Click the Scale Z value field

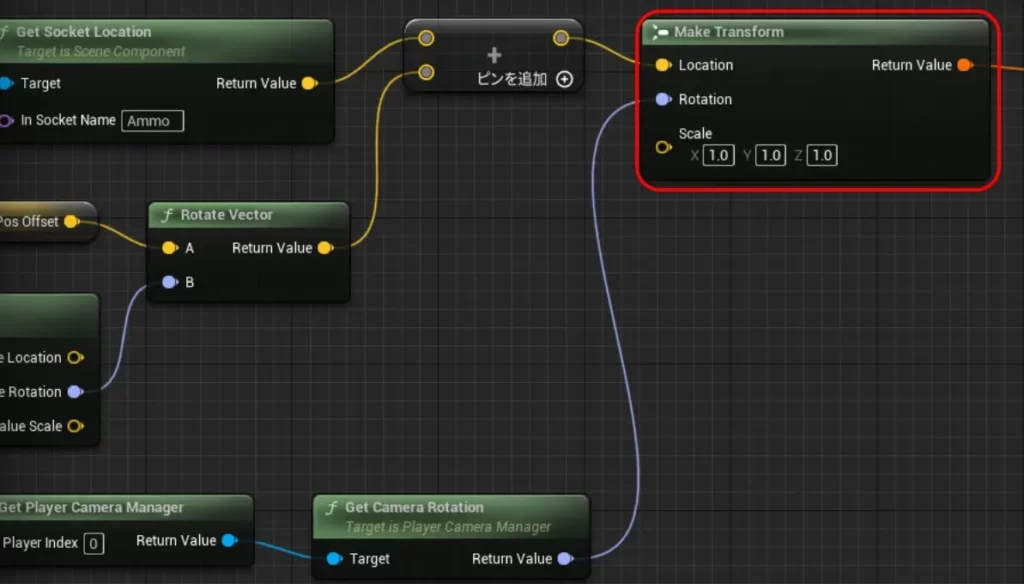(x=822, y=155)
